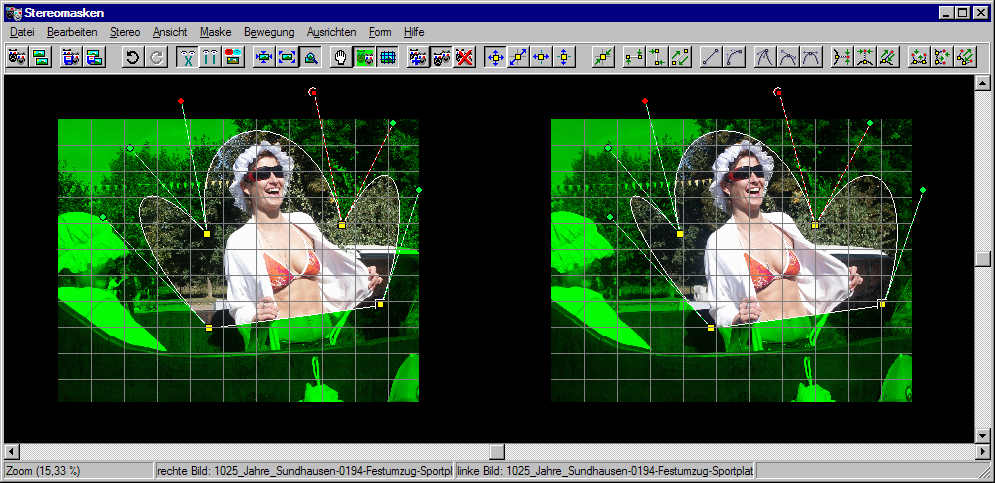This screenshot has height=483, width=995.
Task: Click the 'rechte Bild' filename in status bar
Action: point(305,471)
